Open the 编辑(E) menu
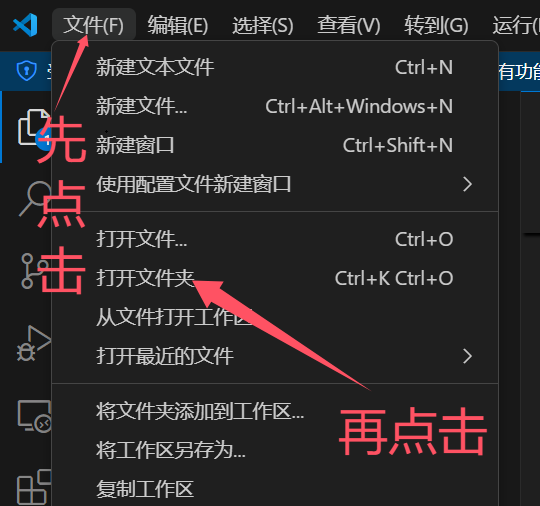540x506 pixels. pyautogui.click(x=178, y=25)
